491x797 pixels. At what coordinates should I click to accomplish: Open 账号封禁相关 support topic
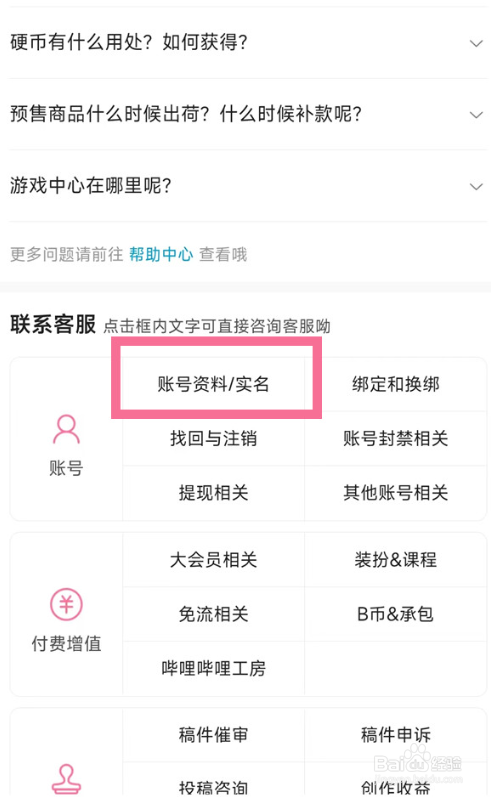(x=395, y=438)
